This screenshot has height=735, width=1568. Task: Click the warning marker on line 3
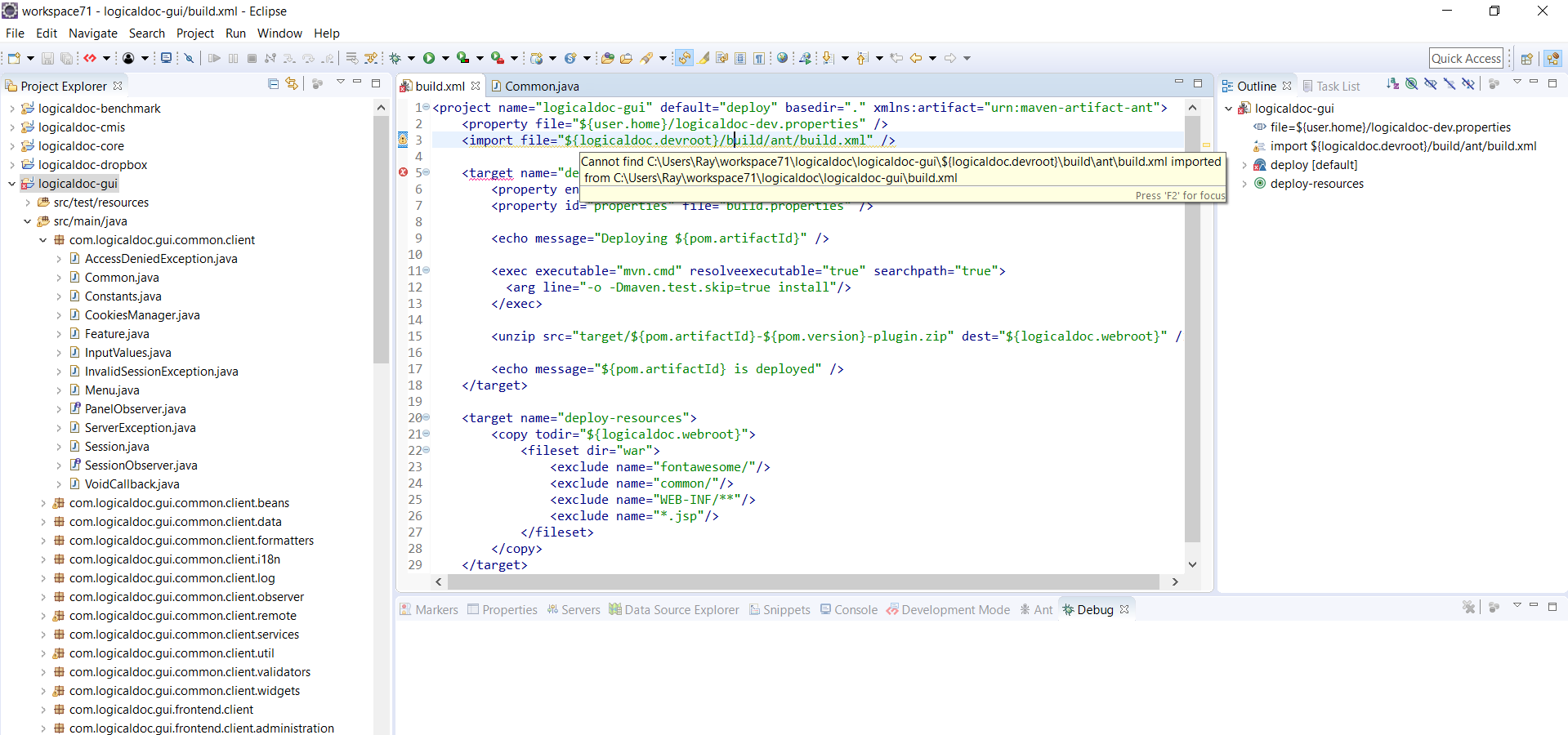(x=403, y=140)
